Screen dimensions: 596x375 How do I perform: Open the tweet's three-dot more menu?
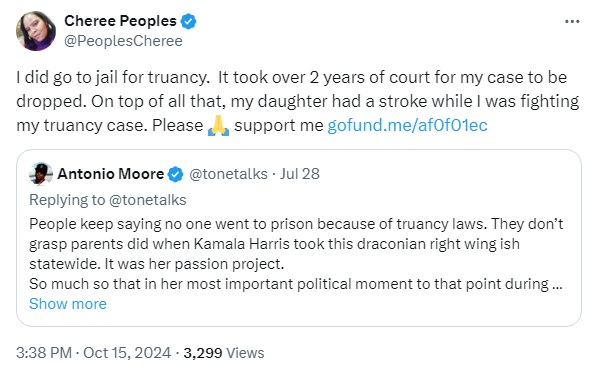coord(572,22)
